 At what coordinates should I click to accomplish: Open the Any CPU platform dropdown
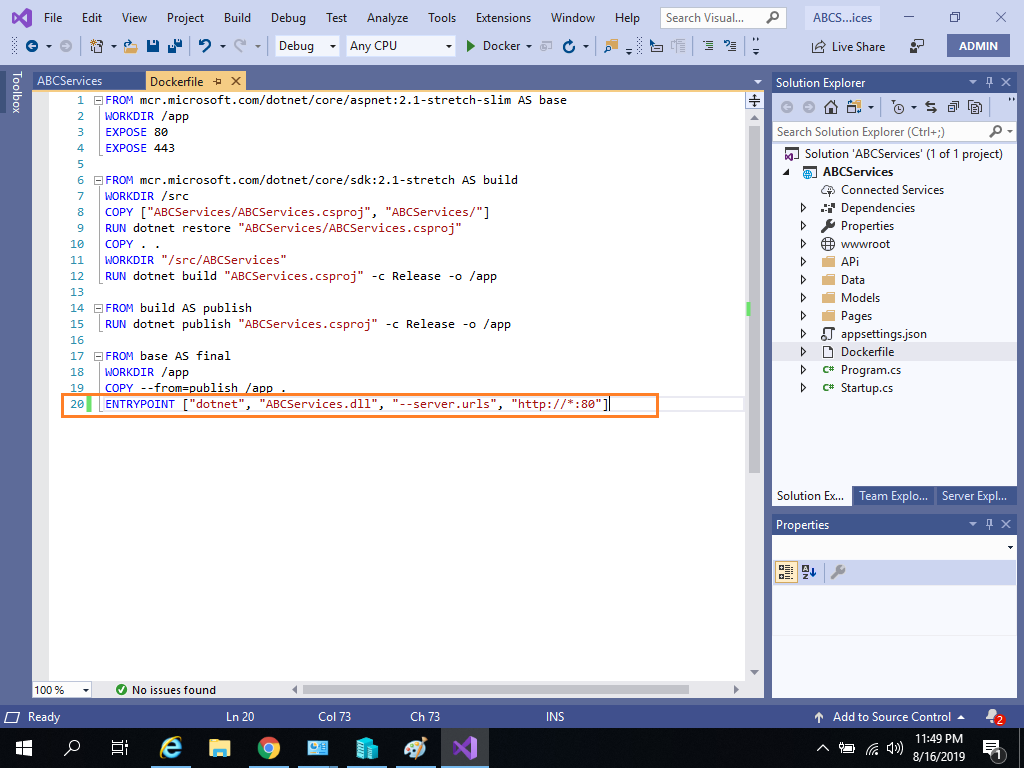point(400,46)
